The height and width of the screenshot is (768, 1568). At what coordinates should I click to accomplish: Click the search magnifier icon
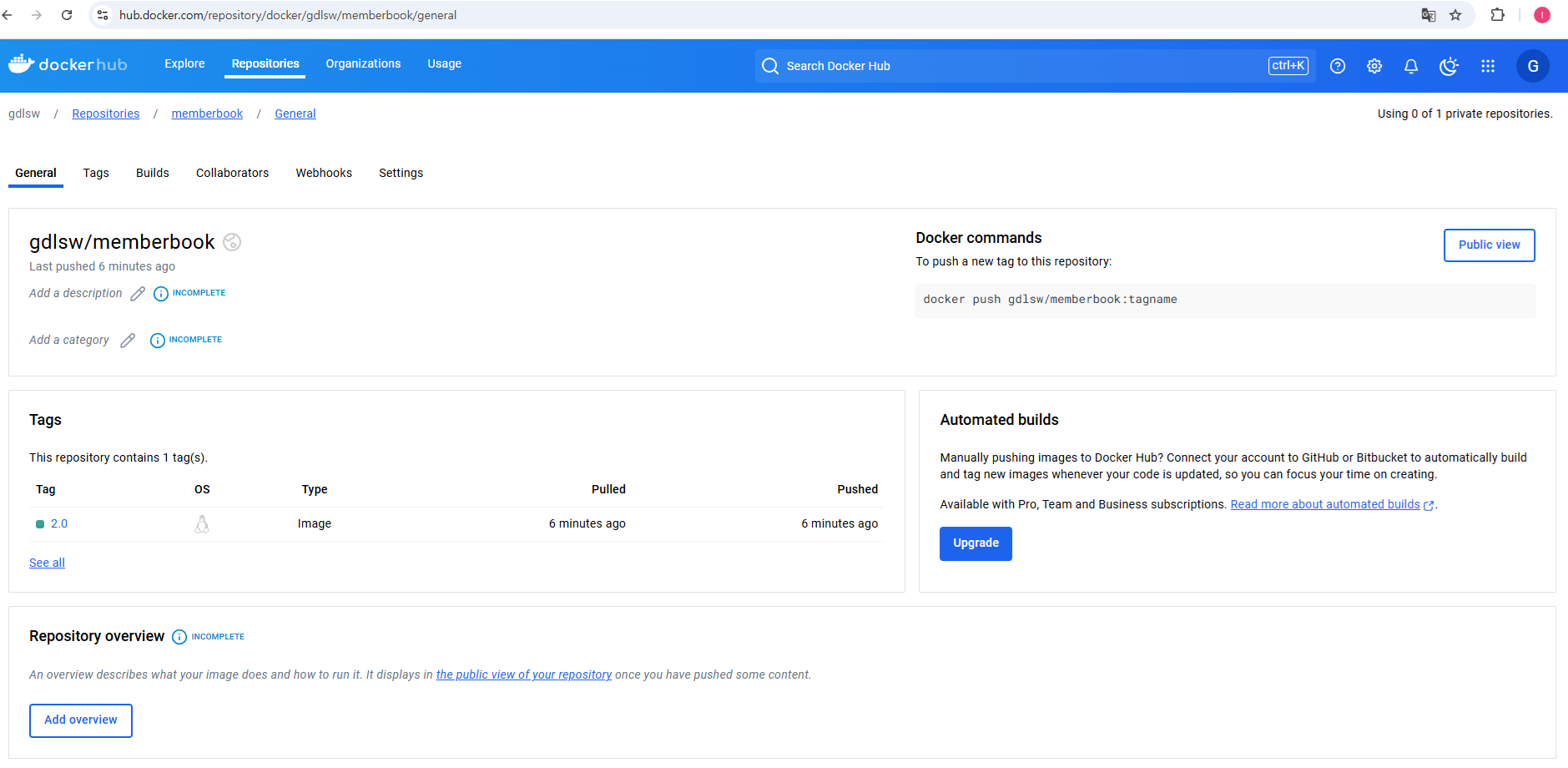[x=770, y=66]
